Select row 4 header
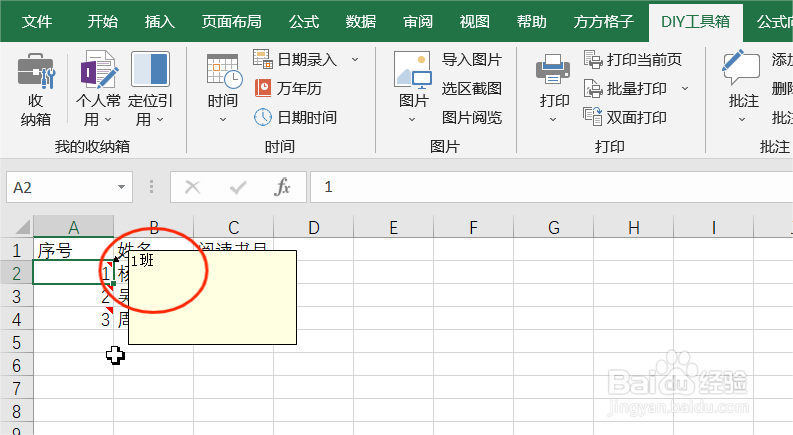This screenshot has width=793, height=435. click(16, 319)
